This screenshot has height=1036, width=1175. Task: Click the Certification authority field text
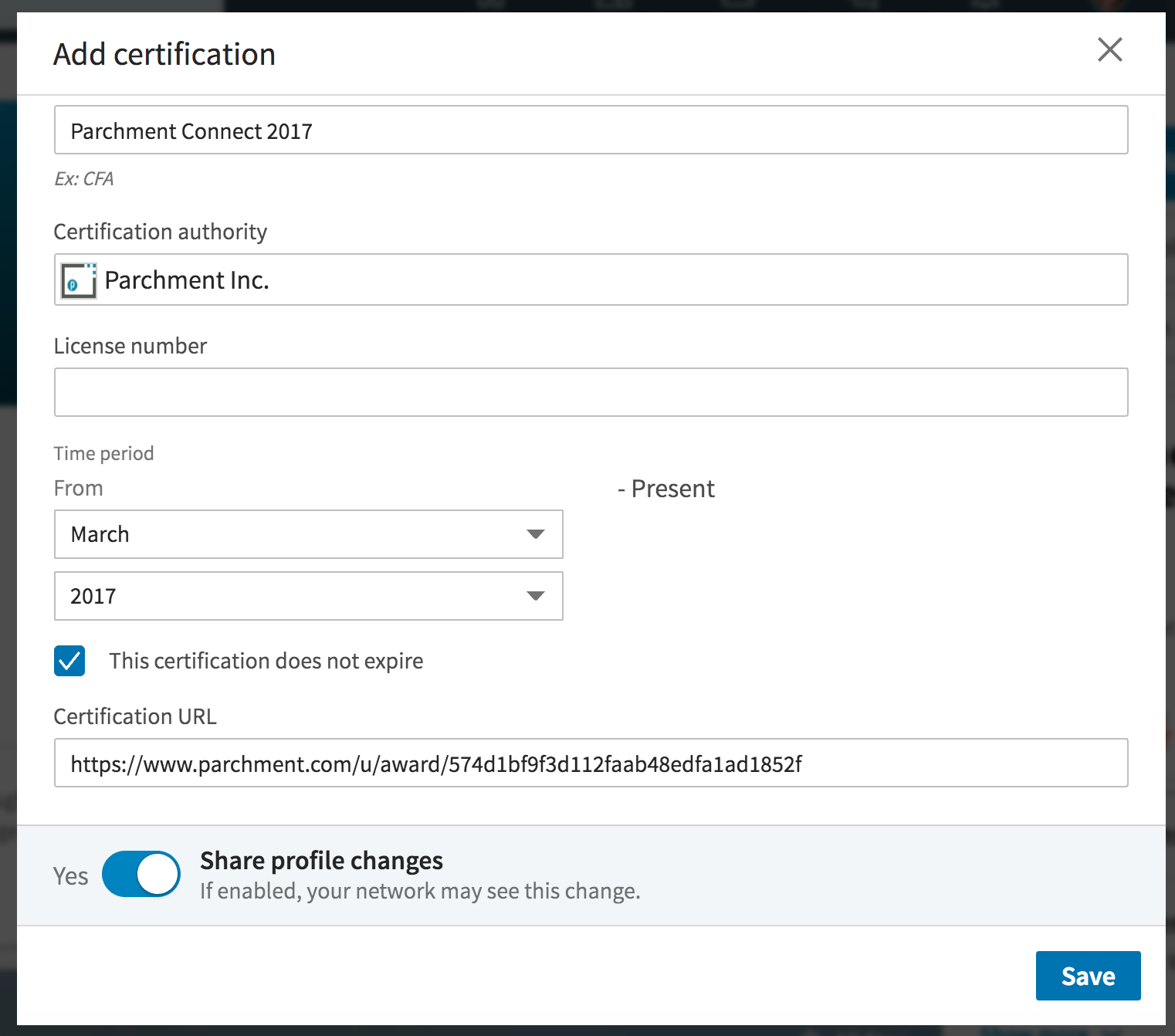(x=187, y=280)
